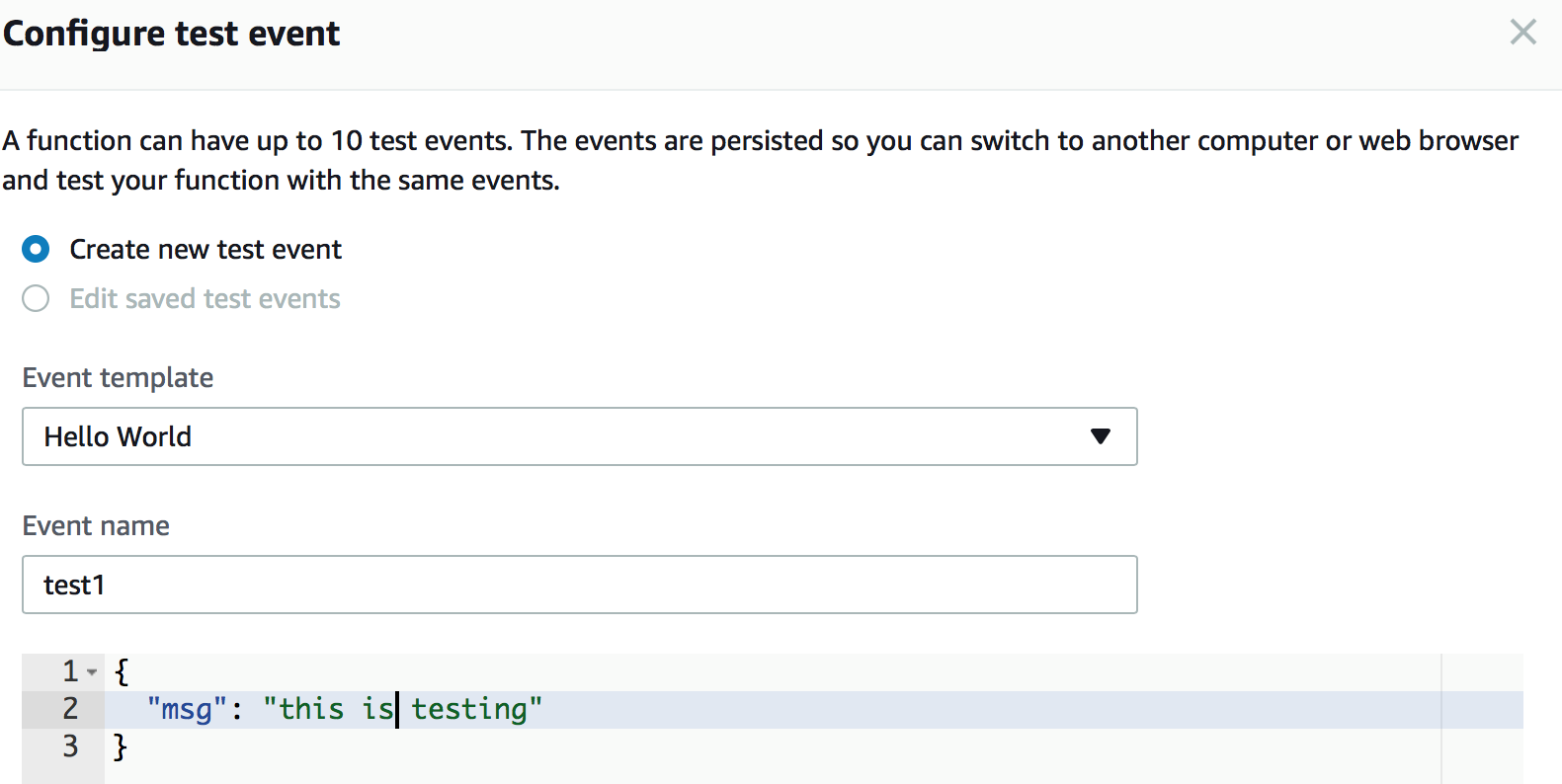Click the closing curly brace on line 3
This screenshot has width=1562, height=784.
121,746
